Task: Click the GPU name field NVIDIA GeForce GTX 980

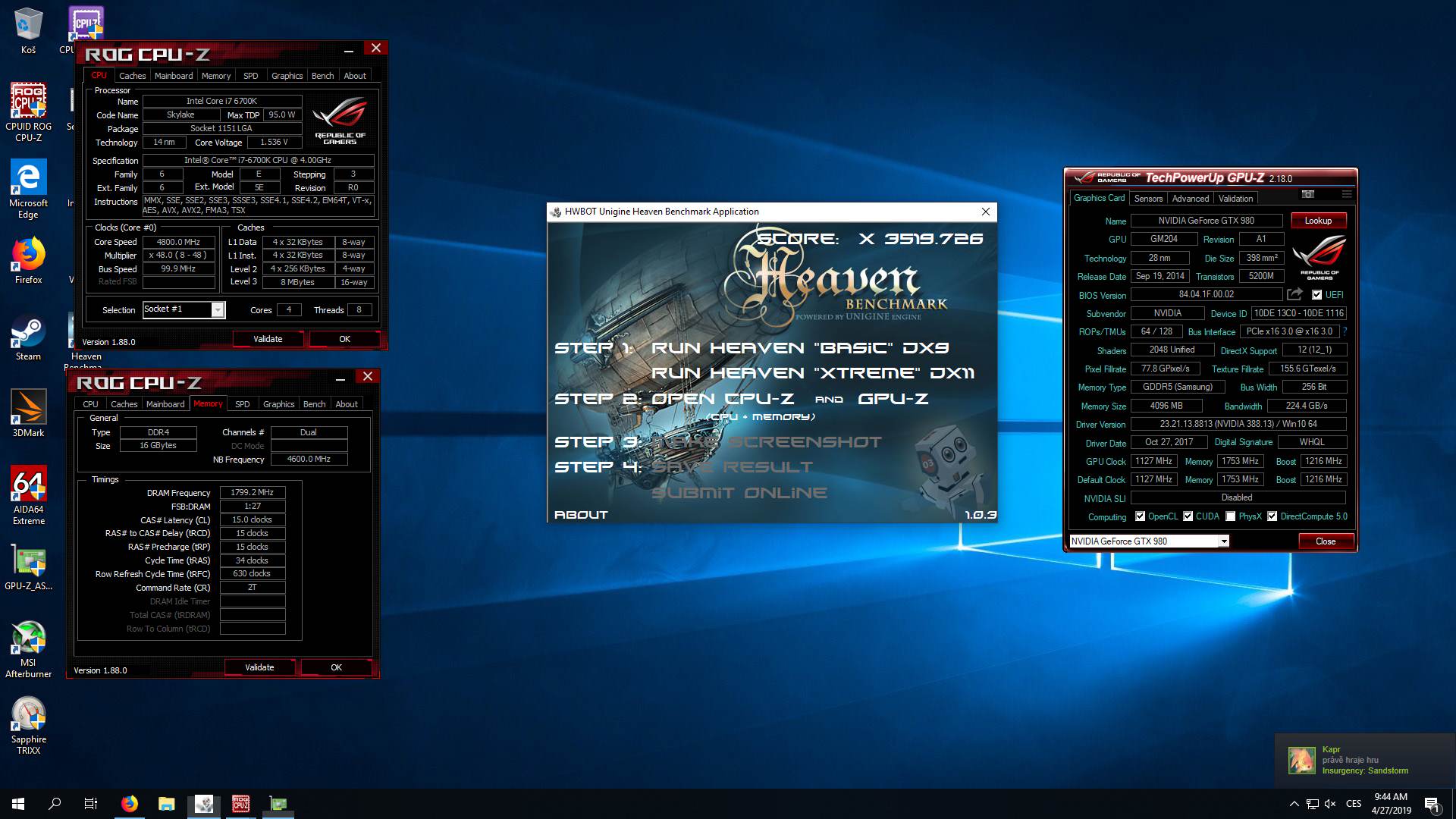Action: point(1206,221)
